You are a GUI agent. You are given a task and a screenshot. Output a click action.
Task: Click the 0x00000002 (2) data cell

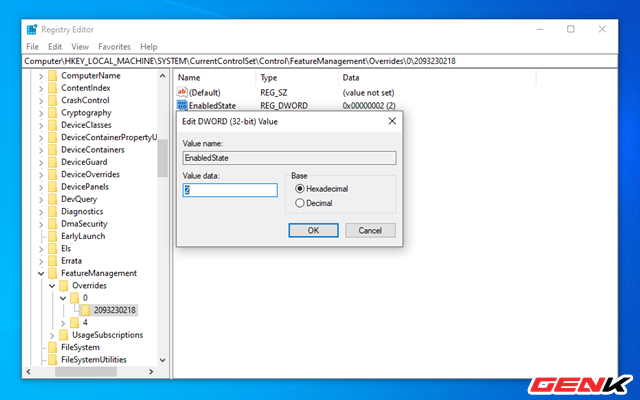369,105
